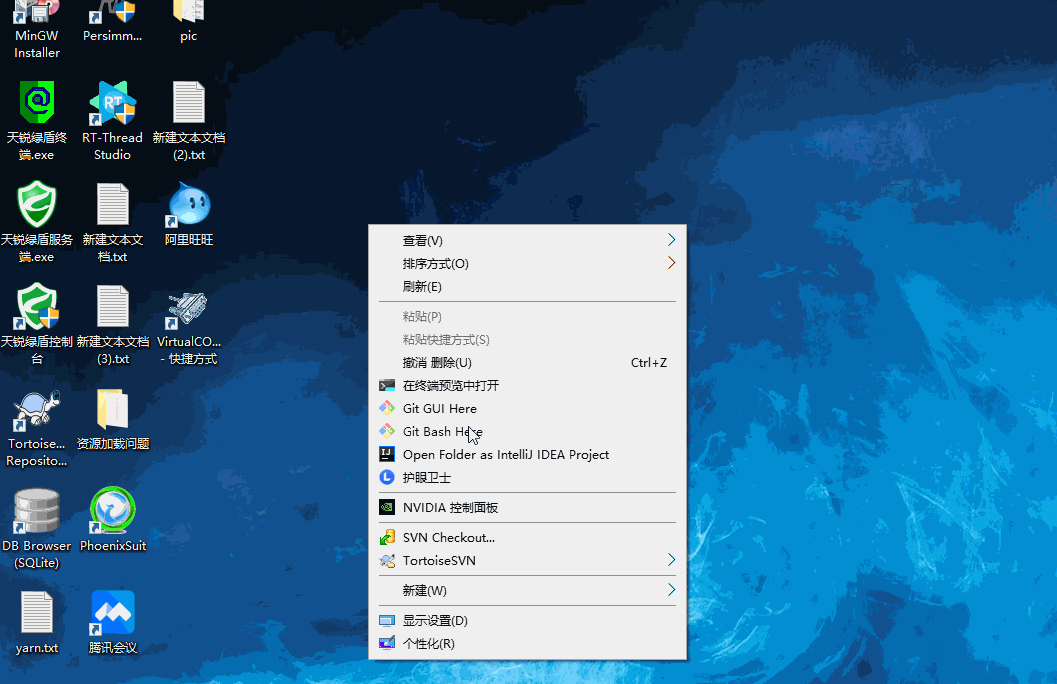Expand the 排序方式(O) submenu
This screenshot has width=1057, height=684.
click(x=527, y=263)
